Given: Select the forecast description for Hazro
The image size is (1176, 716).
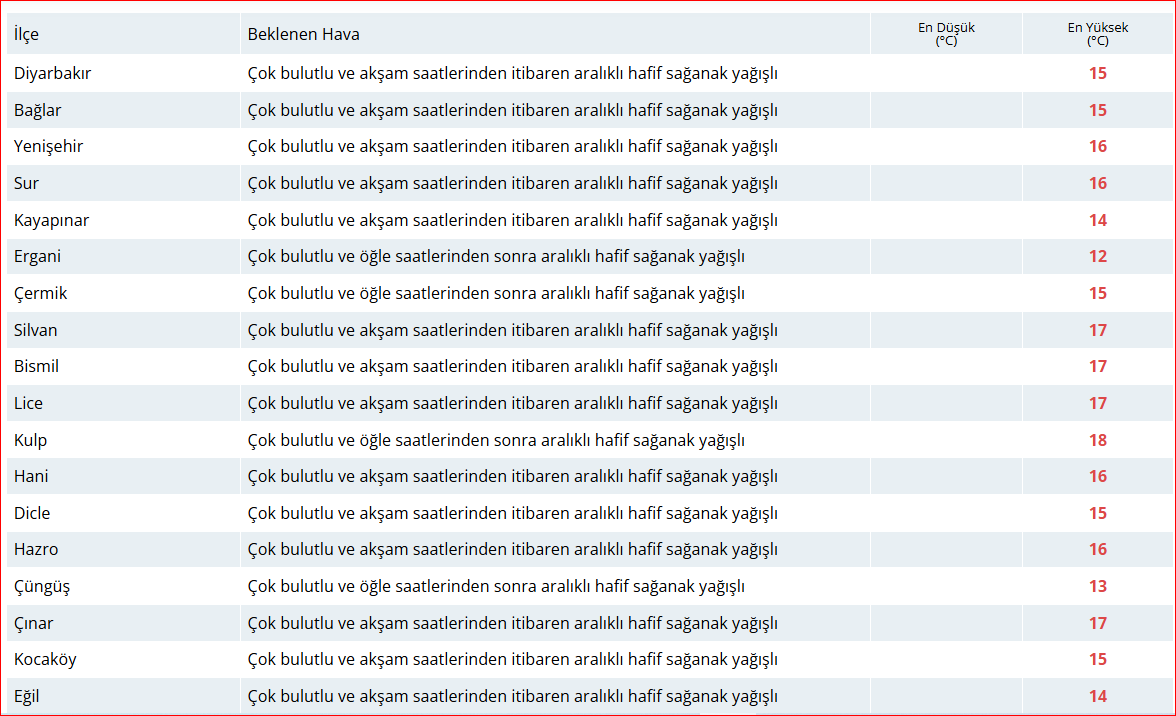Looking at the screenshot, I should click(x=512, y=550).
